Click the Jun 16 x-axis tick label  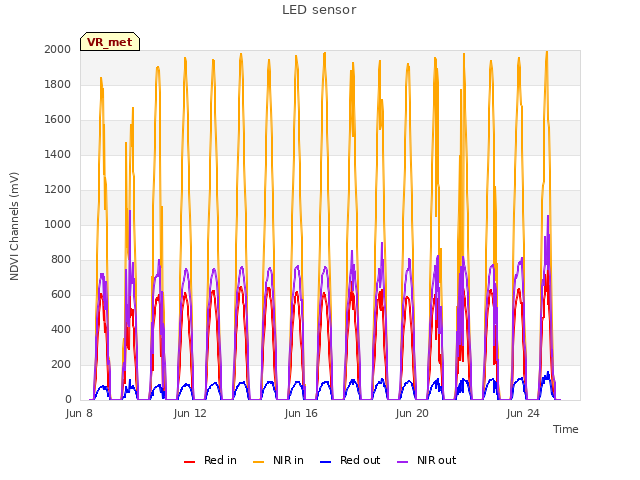(301, 413)
